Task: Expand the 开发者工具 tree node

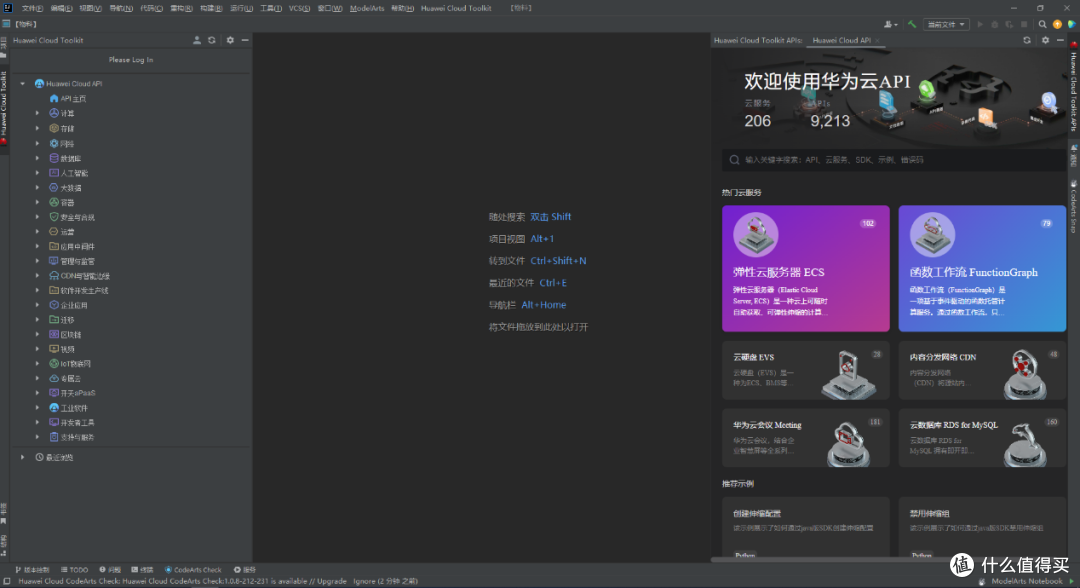Action: click(x=38, y=422)
